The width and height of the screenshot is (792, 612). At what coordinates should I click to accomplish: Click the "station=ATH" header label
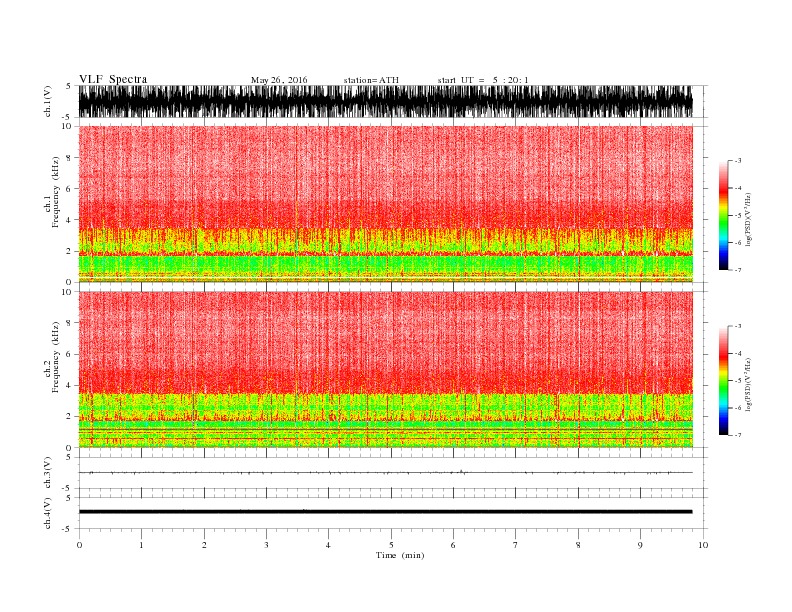(x=371, y=80)
